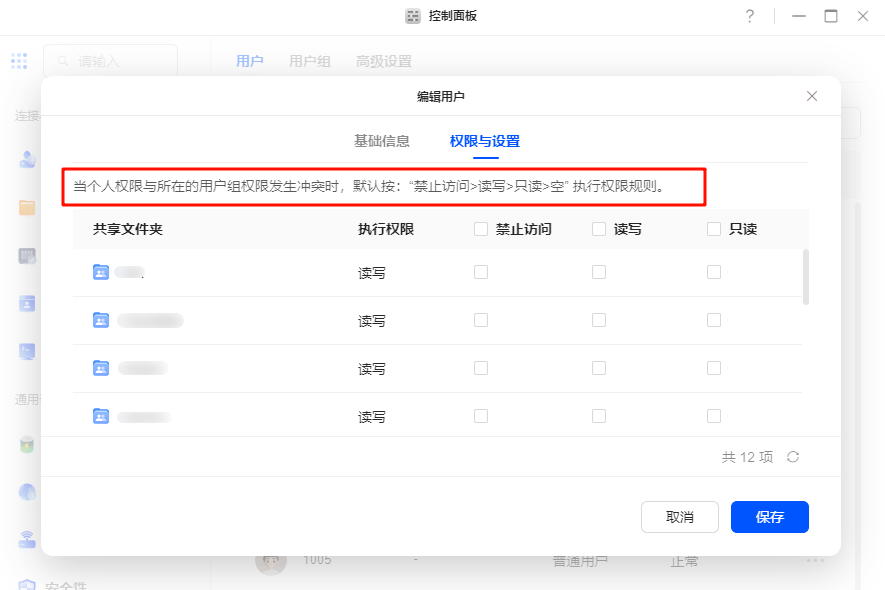The height and width of the screenshot is (590, 885).
Task: Click the shared folder list scrollbar
Action: tap(806, 277)
